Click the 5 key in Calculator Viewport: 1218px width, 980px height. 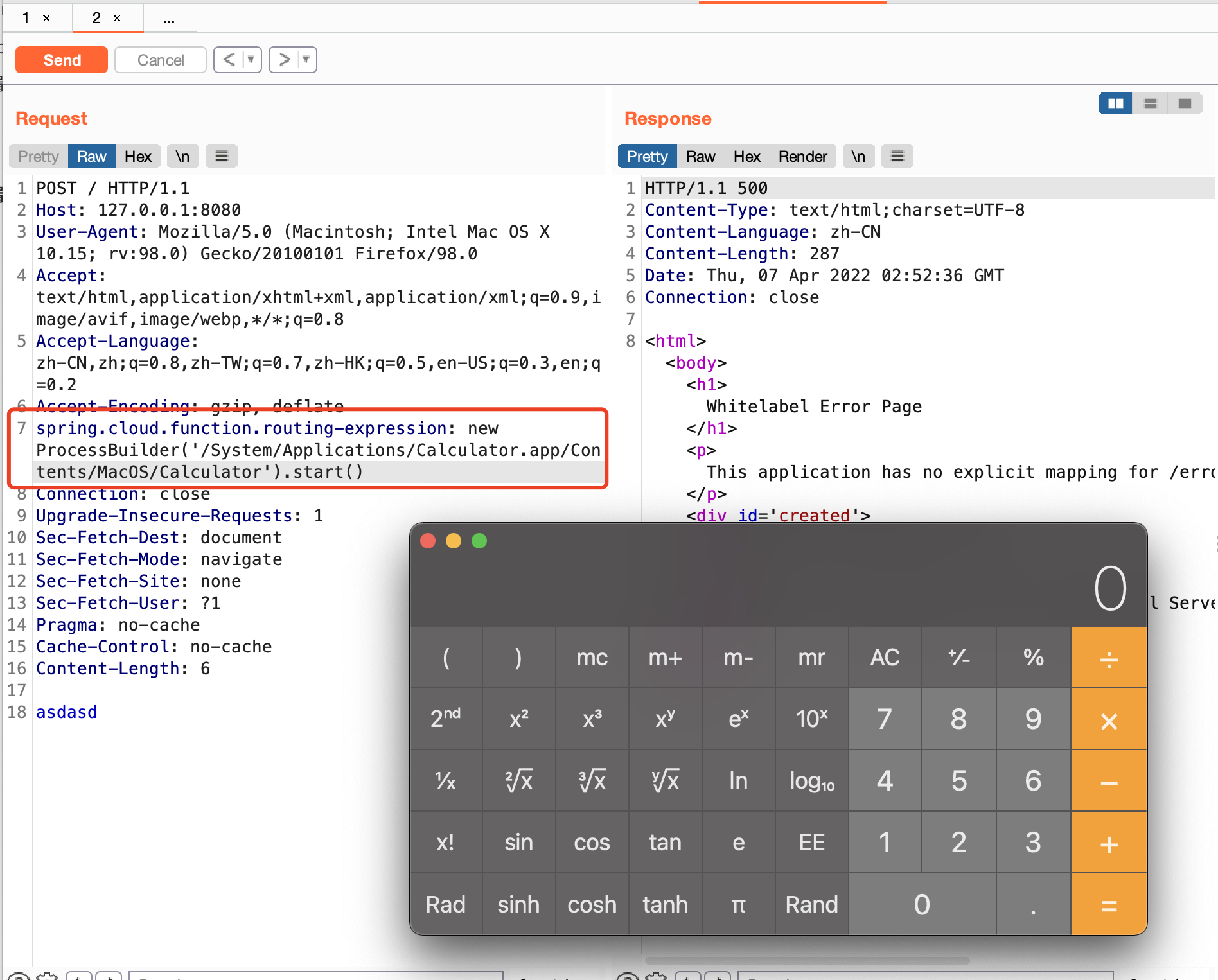(x=959, y=780)
